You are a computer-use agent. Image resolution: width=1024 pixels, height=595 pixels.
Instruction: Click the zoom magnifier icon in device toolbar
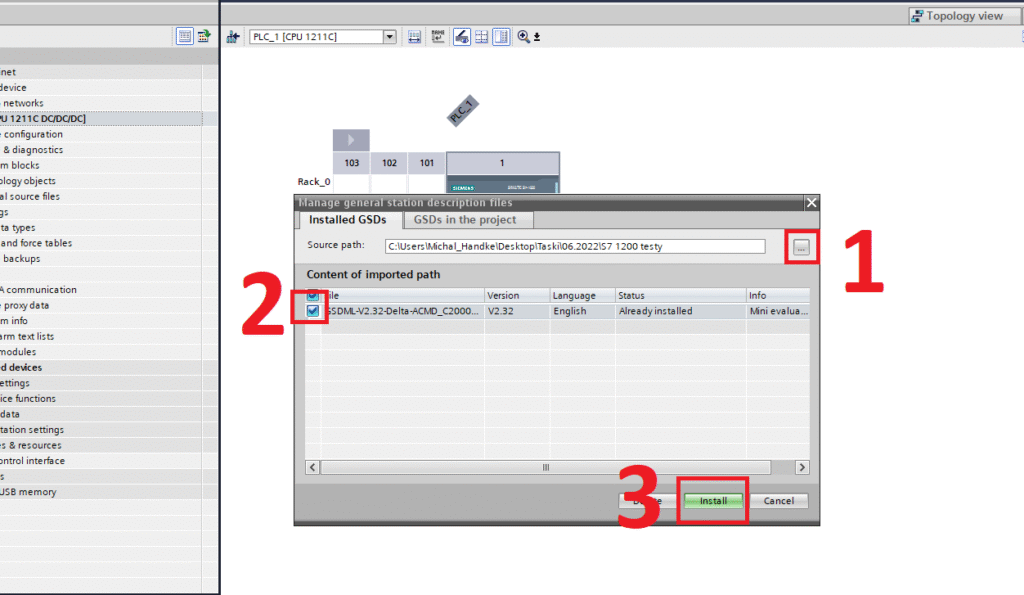coord(523,37)
